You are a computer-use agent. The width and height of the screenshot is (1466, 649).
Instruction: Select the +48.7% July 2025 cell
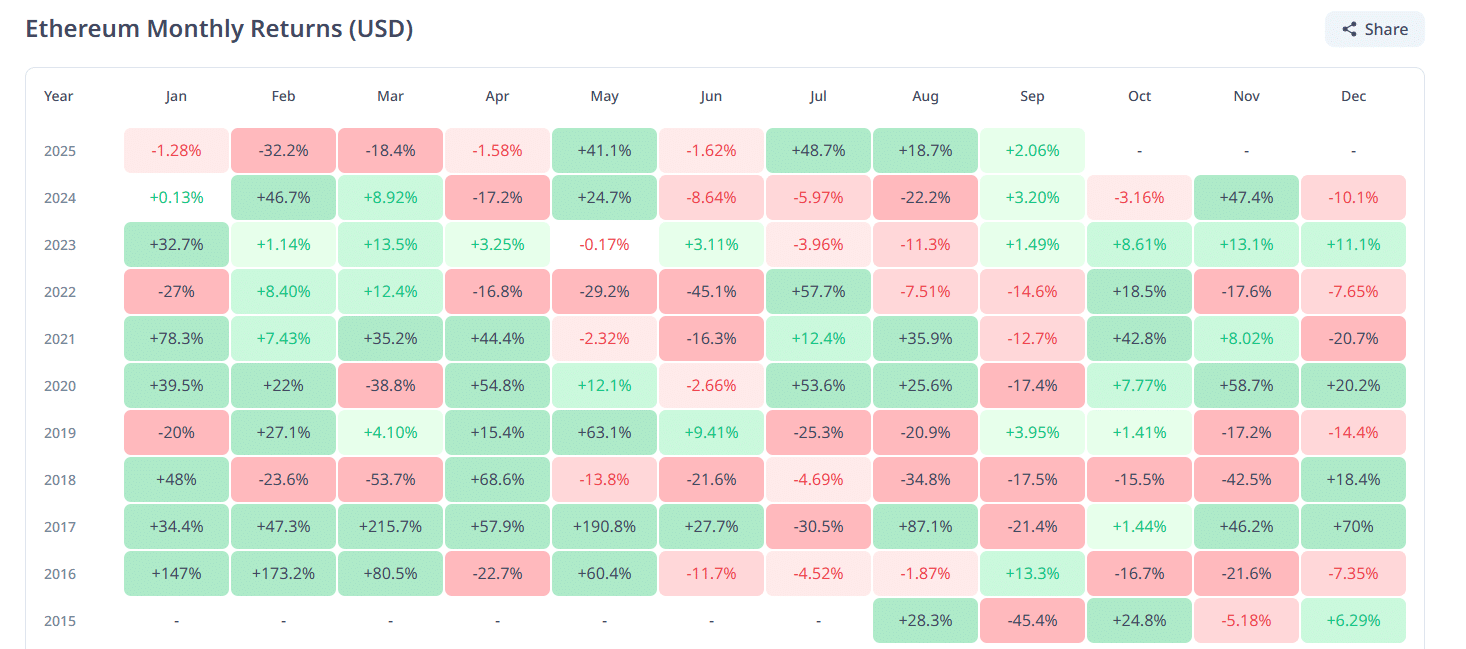(x=818, y=151)
